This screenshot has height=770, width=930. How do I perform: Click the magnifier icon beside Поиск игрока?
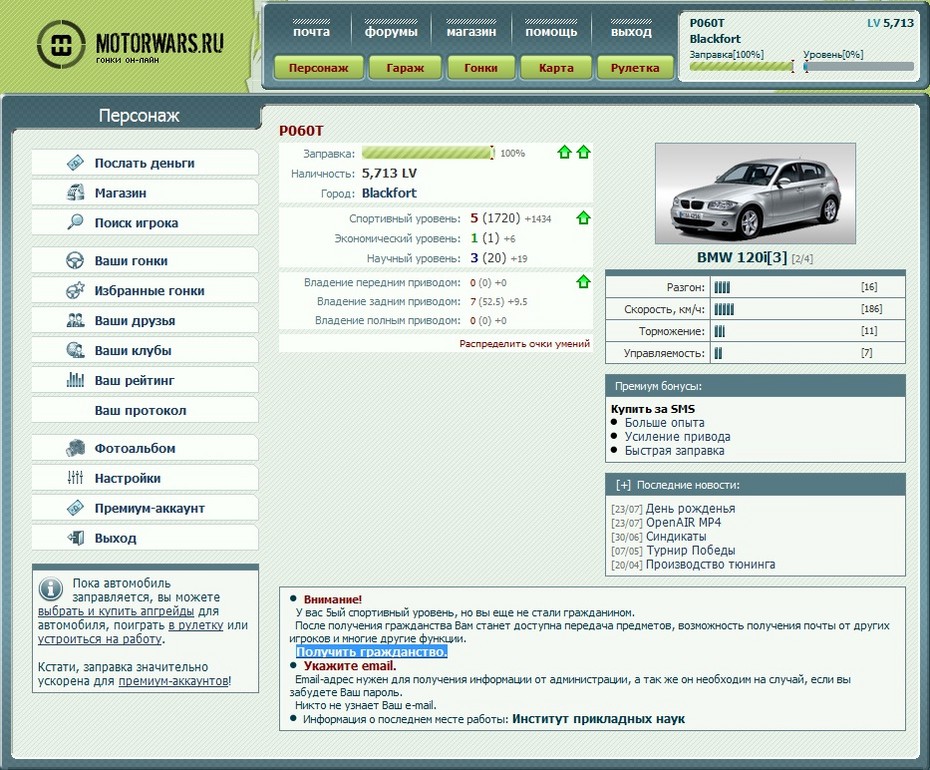(75, 222)
